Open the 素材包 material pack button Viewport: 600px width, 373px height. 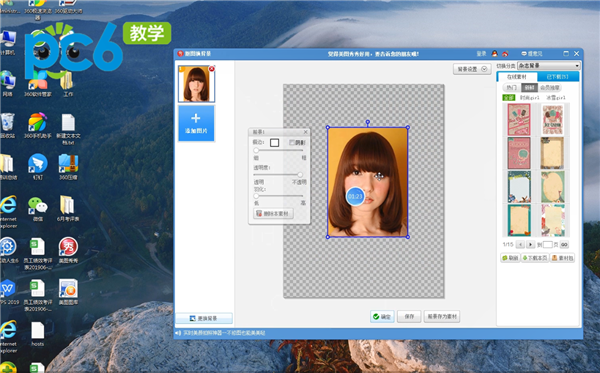[x=562, y=258]
